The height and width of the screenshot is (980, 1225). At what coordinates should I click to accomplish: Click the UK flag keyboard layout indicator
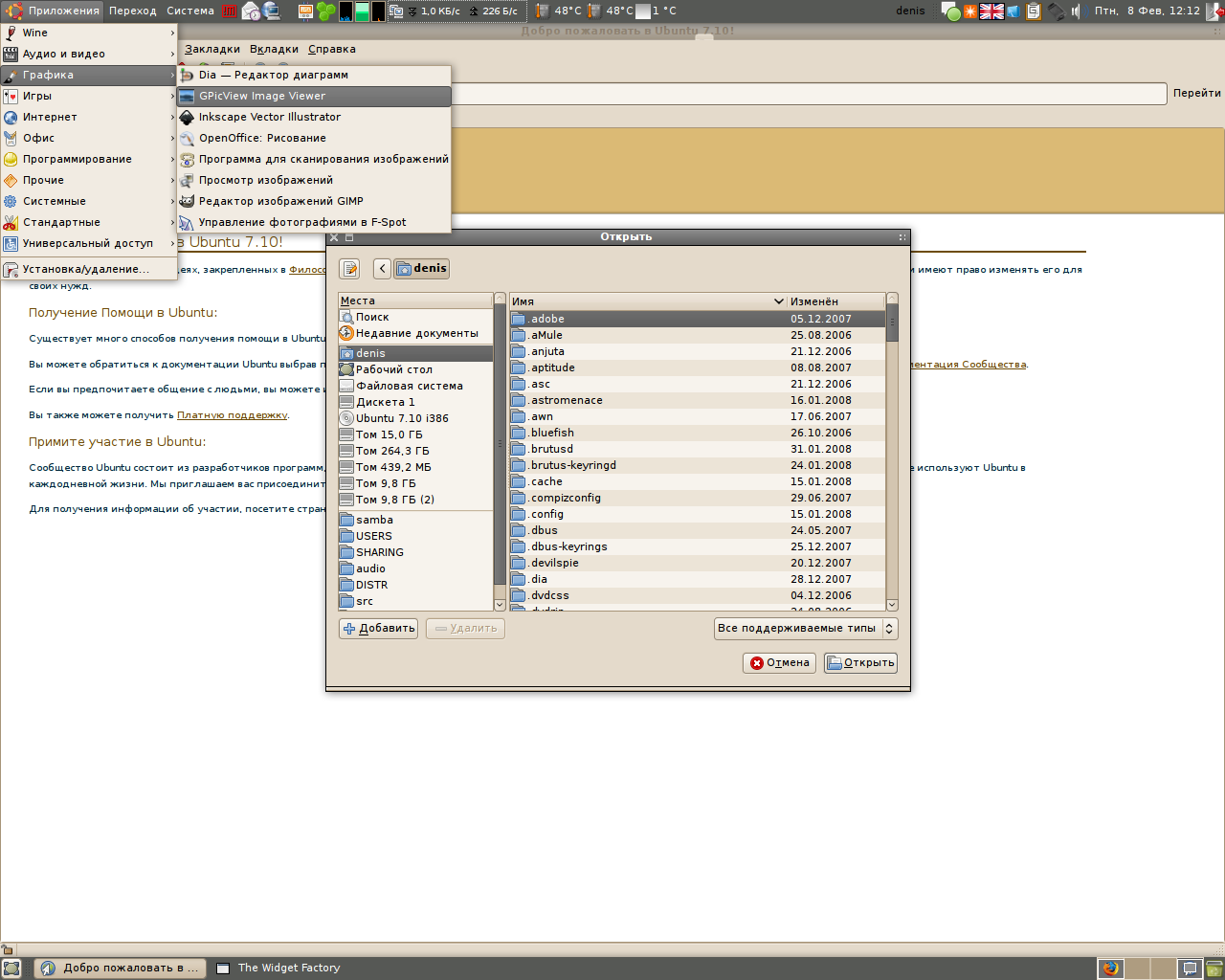coord(992,11)
